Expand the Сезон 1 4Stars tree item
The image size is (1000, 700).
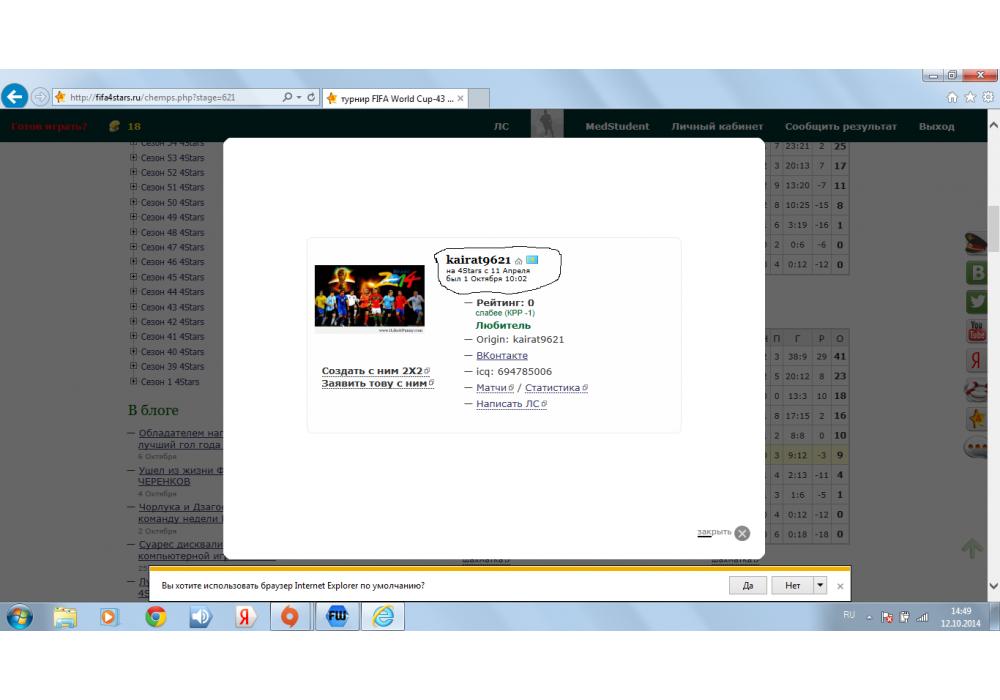(x=134, y=382)
